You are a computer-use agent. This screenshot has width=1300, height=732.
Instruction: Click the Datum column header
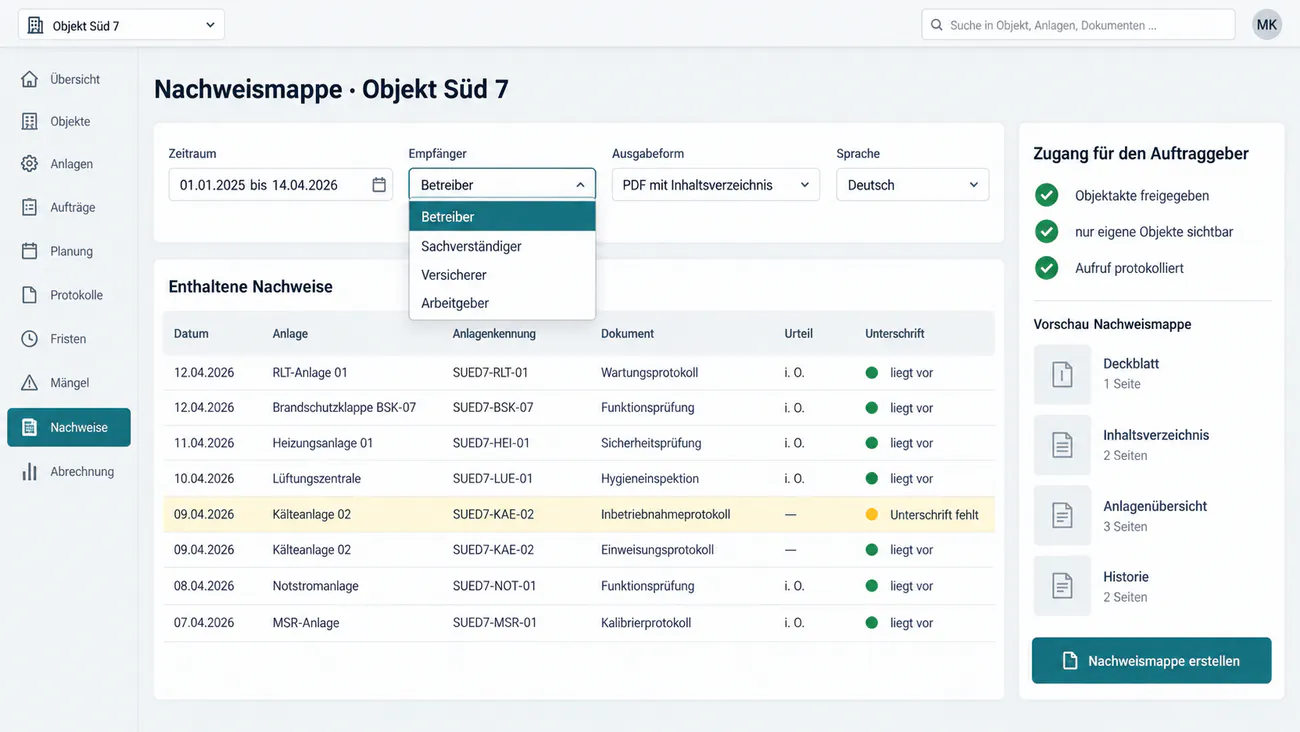(x=191, y=334)
